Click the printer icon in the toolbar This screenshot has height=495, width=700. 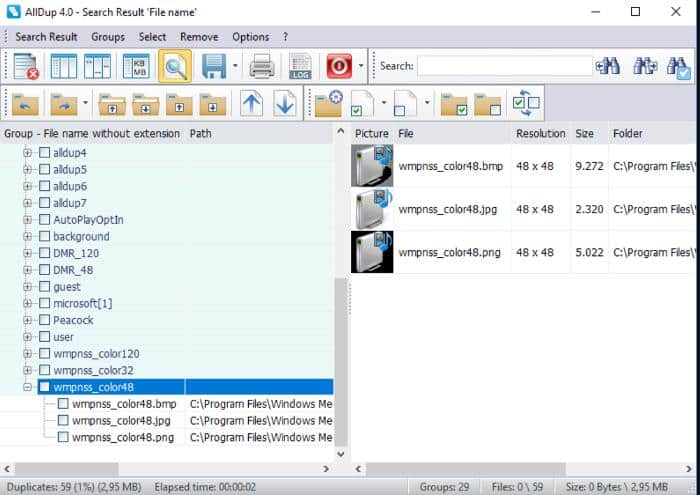pyautogui.click(x=262, y=67)
